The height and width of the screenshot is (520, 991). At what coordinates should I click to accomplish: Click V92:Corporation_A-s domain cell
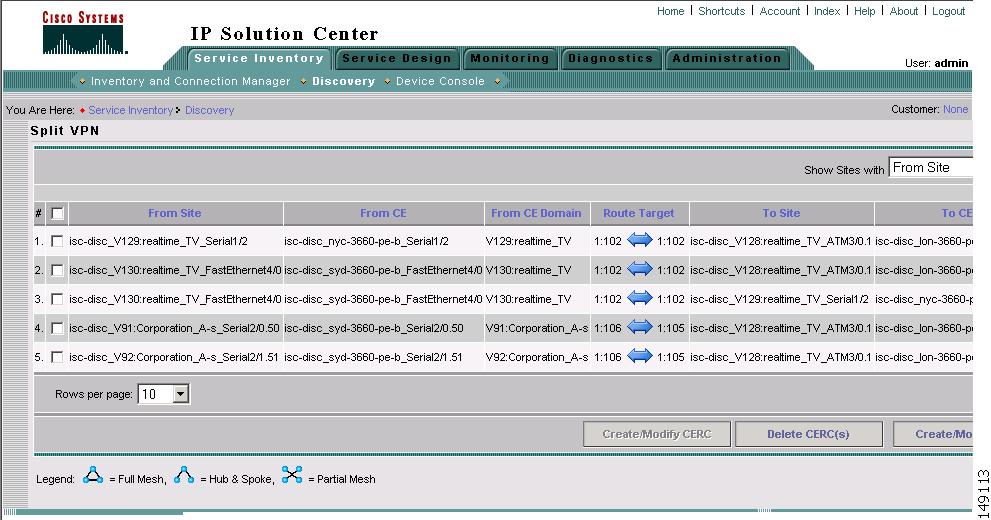coord(537,358)
